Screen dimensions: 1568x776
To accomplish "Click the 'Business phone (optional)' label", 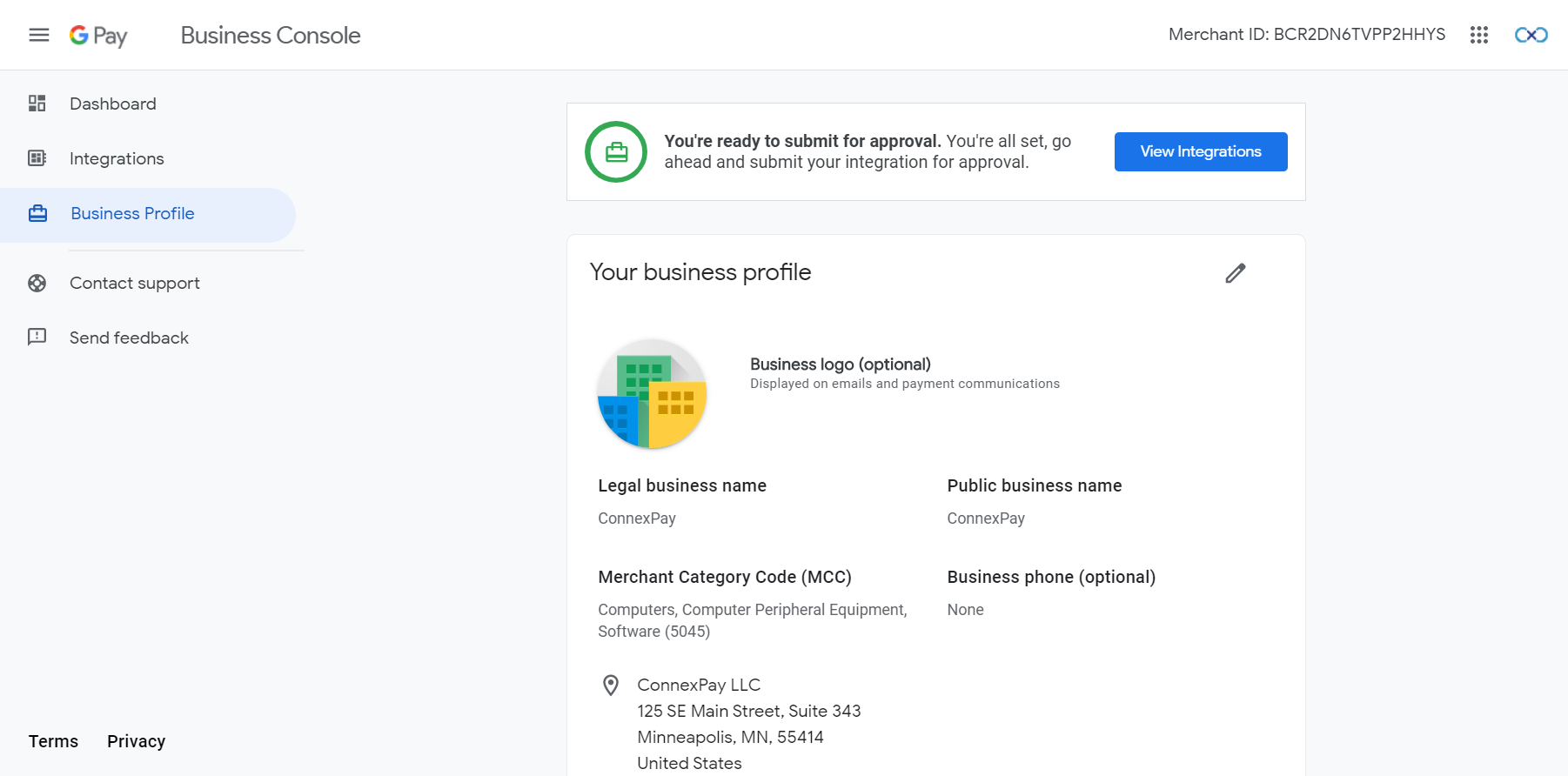I will 1051,577.
